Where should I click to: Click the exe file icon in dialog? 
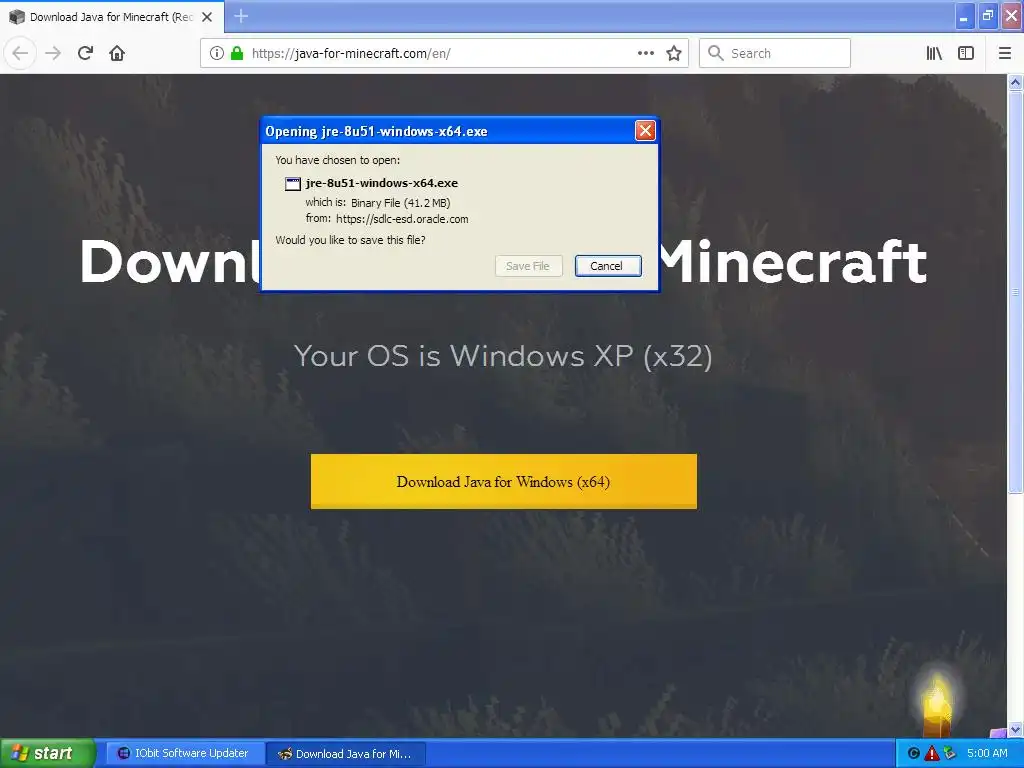293,184
